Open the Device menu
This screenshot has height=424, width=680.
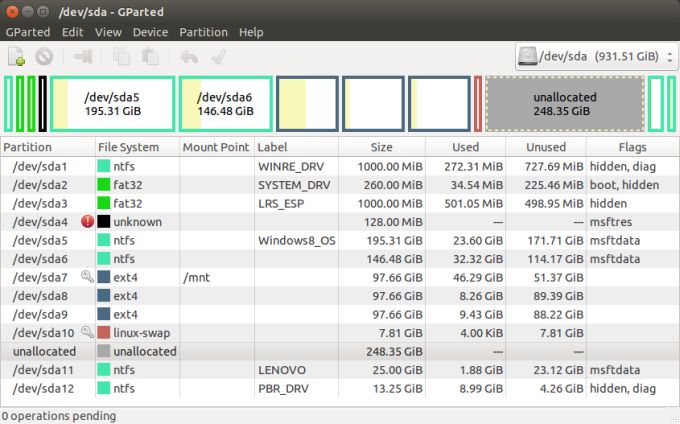click(150, 32)
